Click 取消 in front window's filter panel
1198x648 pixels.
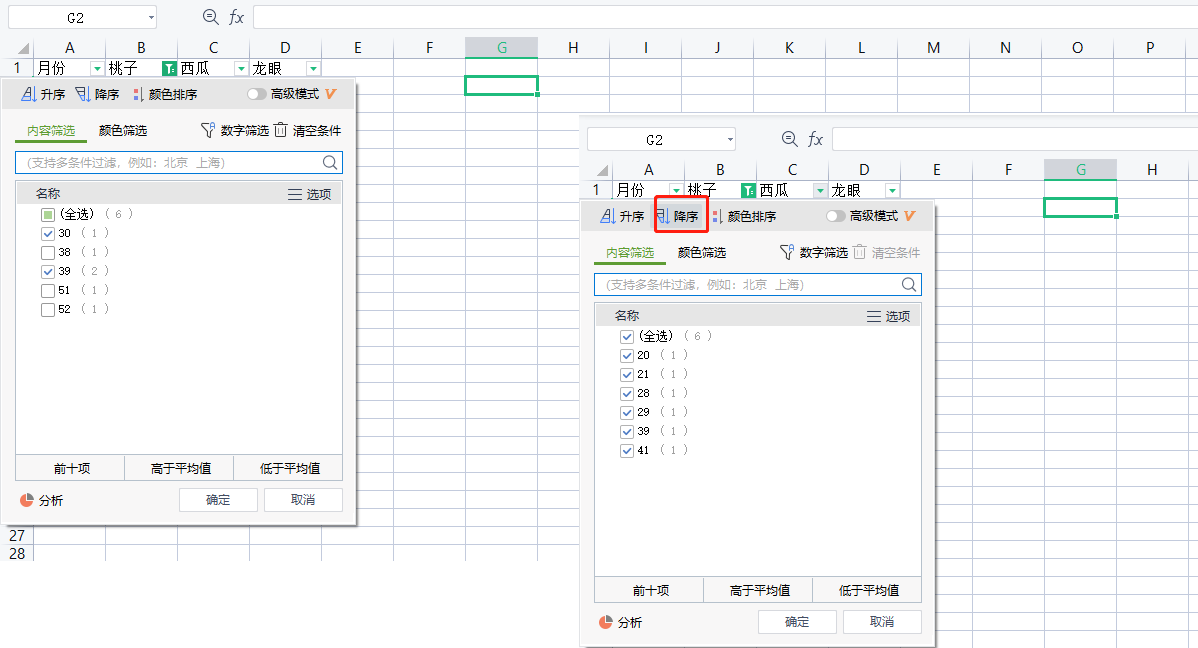[882, 622]
